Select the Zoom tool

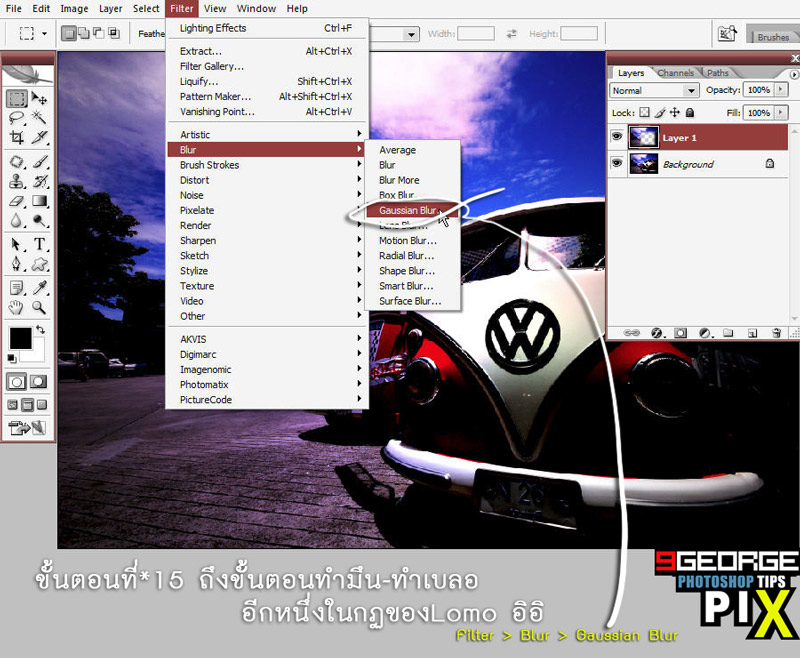pyautogui.click(x=39, y=308)
